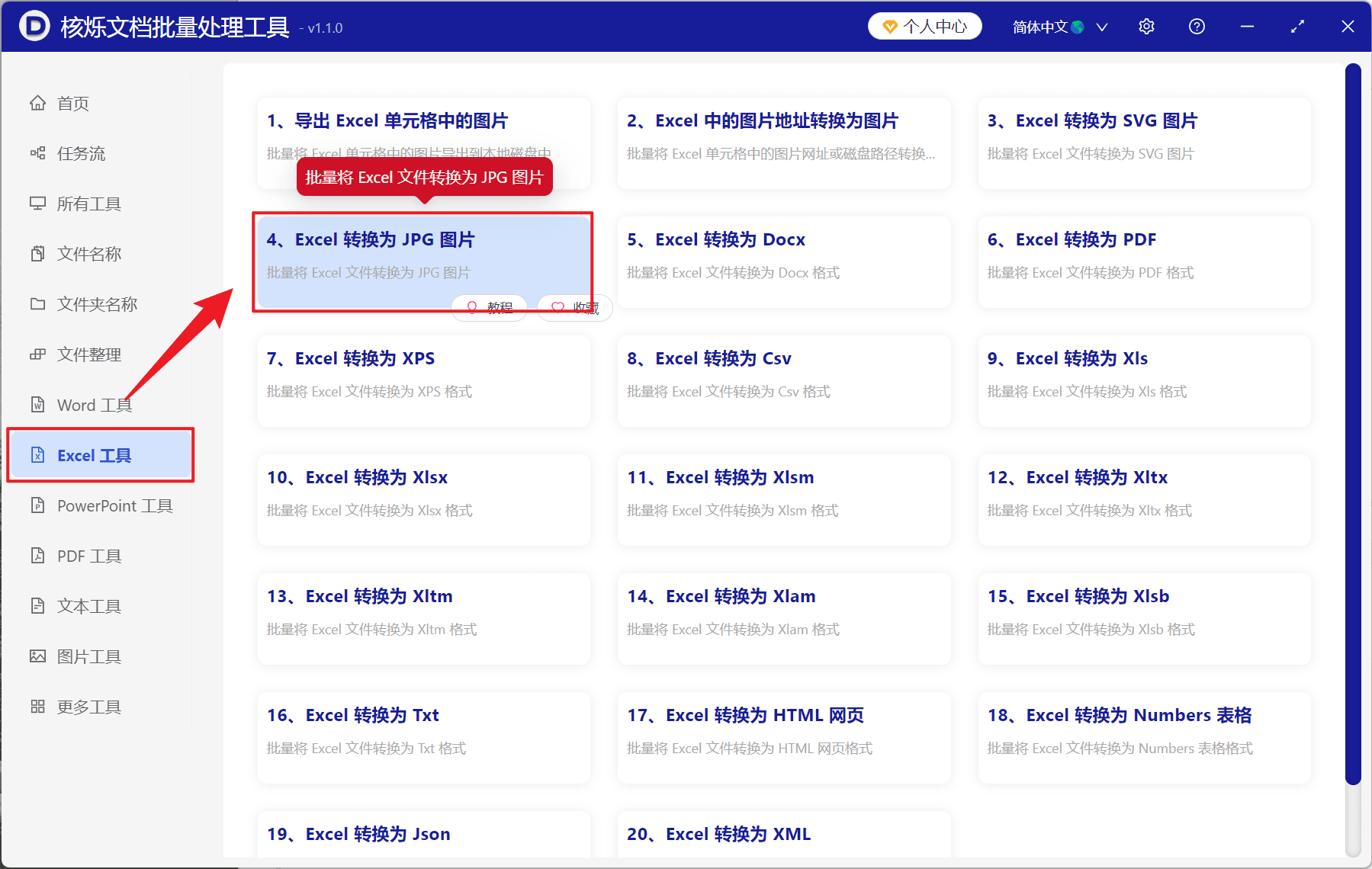Open tool 2 Excel 中的图片地址转换为图片
This screenshot has width=1372, height=869.
coord(784,143)
